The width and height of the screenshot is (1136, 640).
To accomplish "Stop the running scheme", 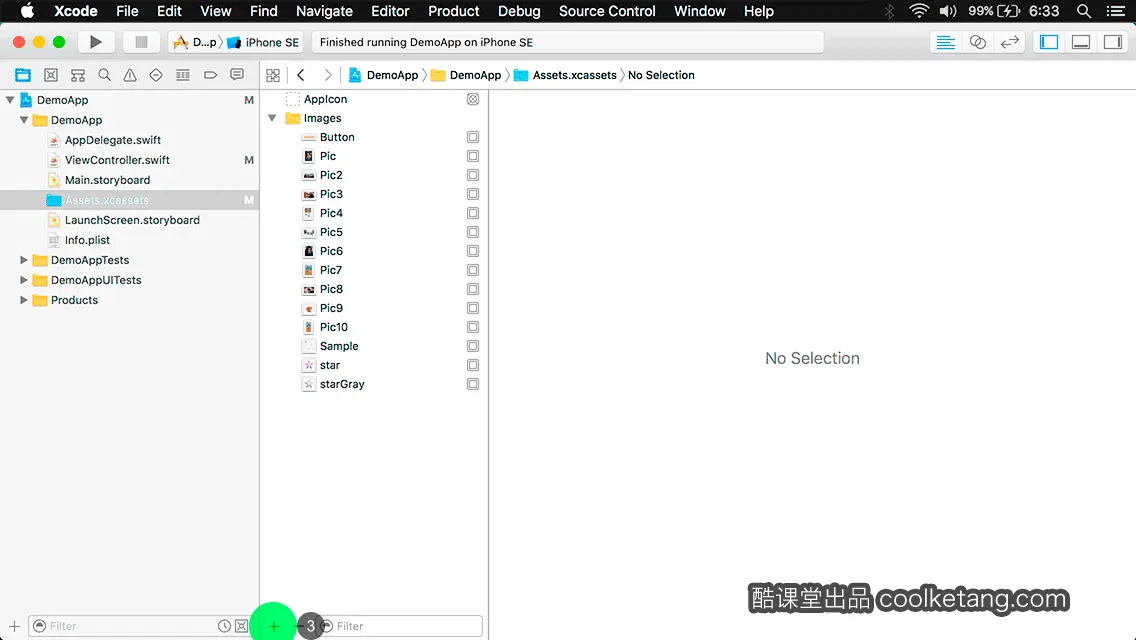I will click(141, 42).
